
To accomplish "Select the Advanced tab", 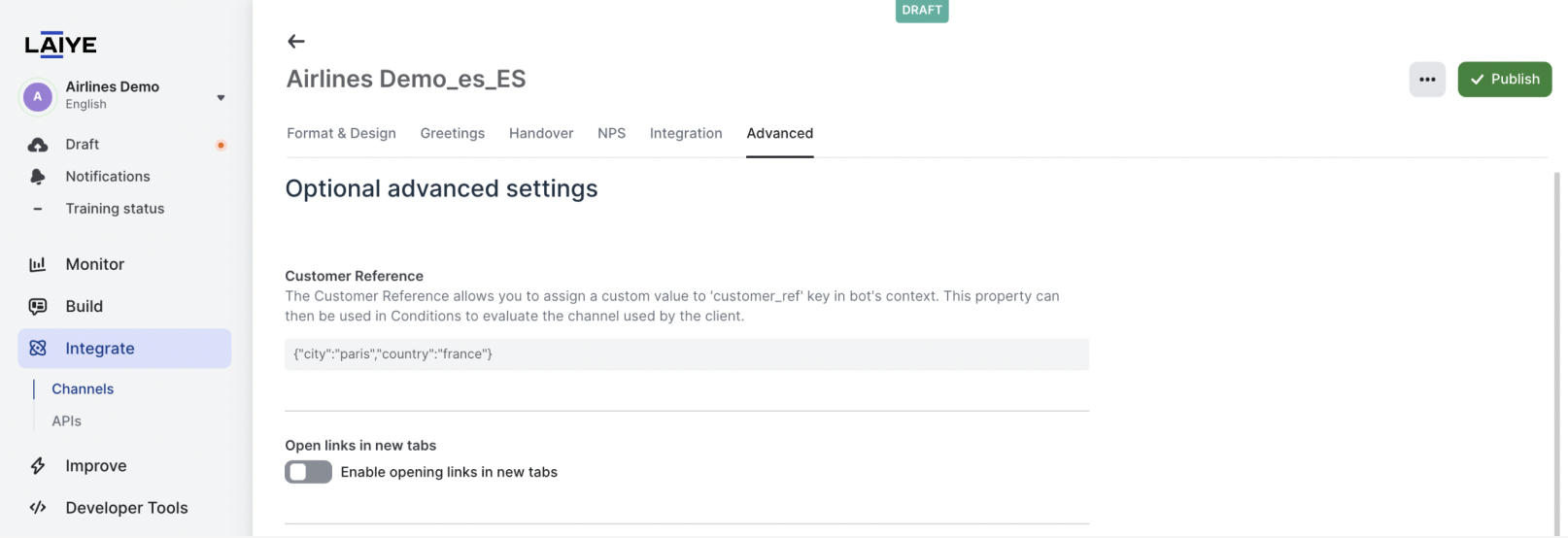I will [779, 133].
